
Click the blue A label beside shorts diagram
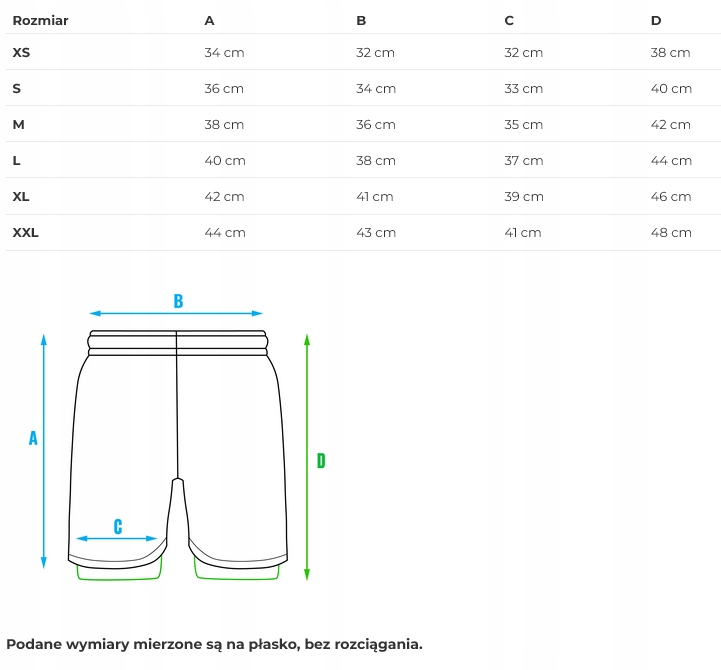(x=33, y=438)
